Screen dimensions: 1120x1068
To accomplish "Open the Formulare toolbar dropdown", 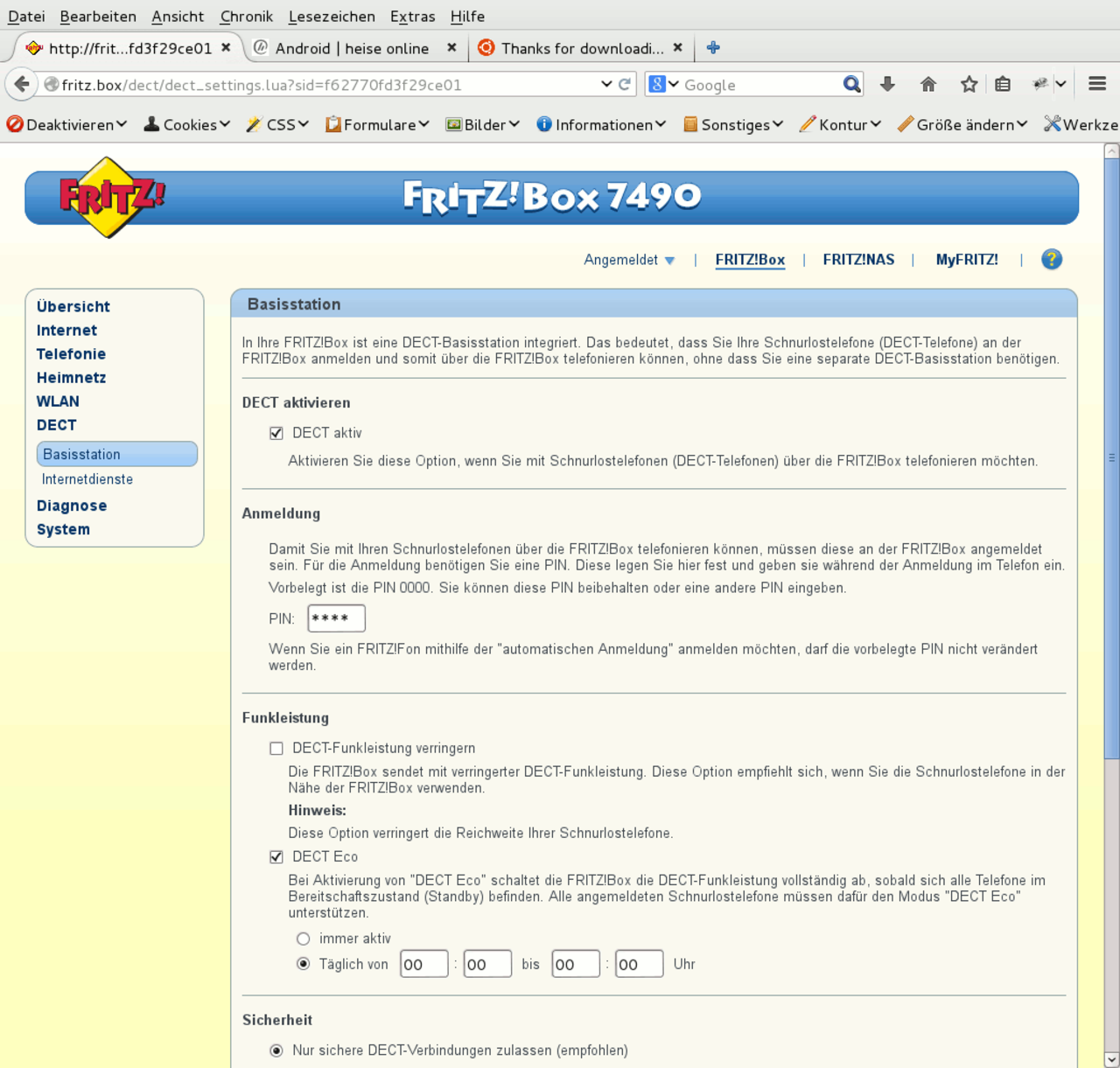I will click(x=377, y=124).
